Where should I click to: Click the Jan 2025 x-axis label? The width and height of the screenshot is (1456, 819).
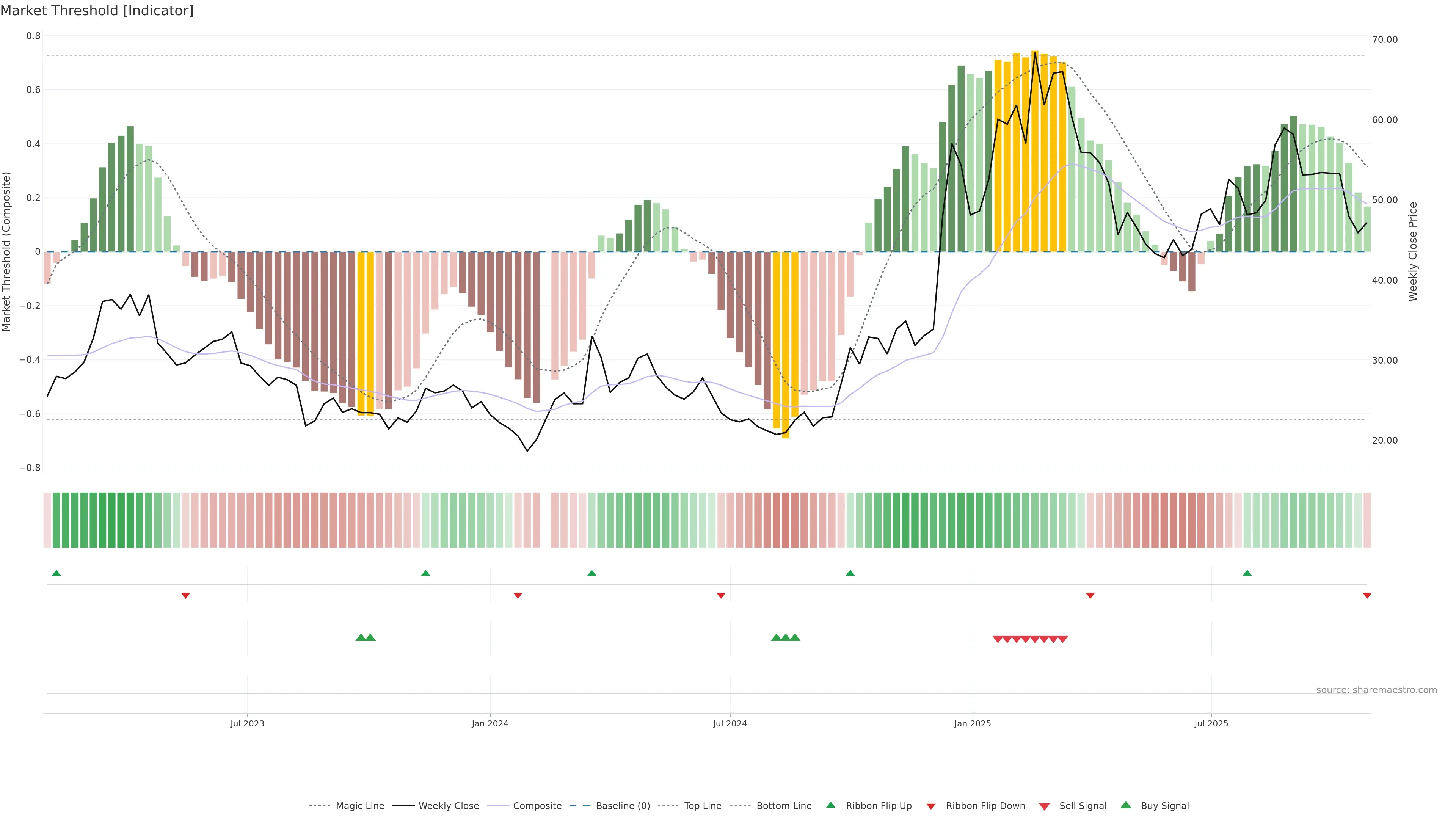click(x=972, y=723)
